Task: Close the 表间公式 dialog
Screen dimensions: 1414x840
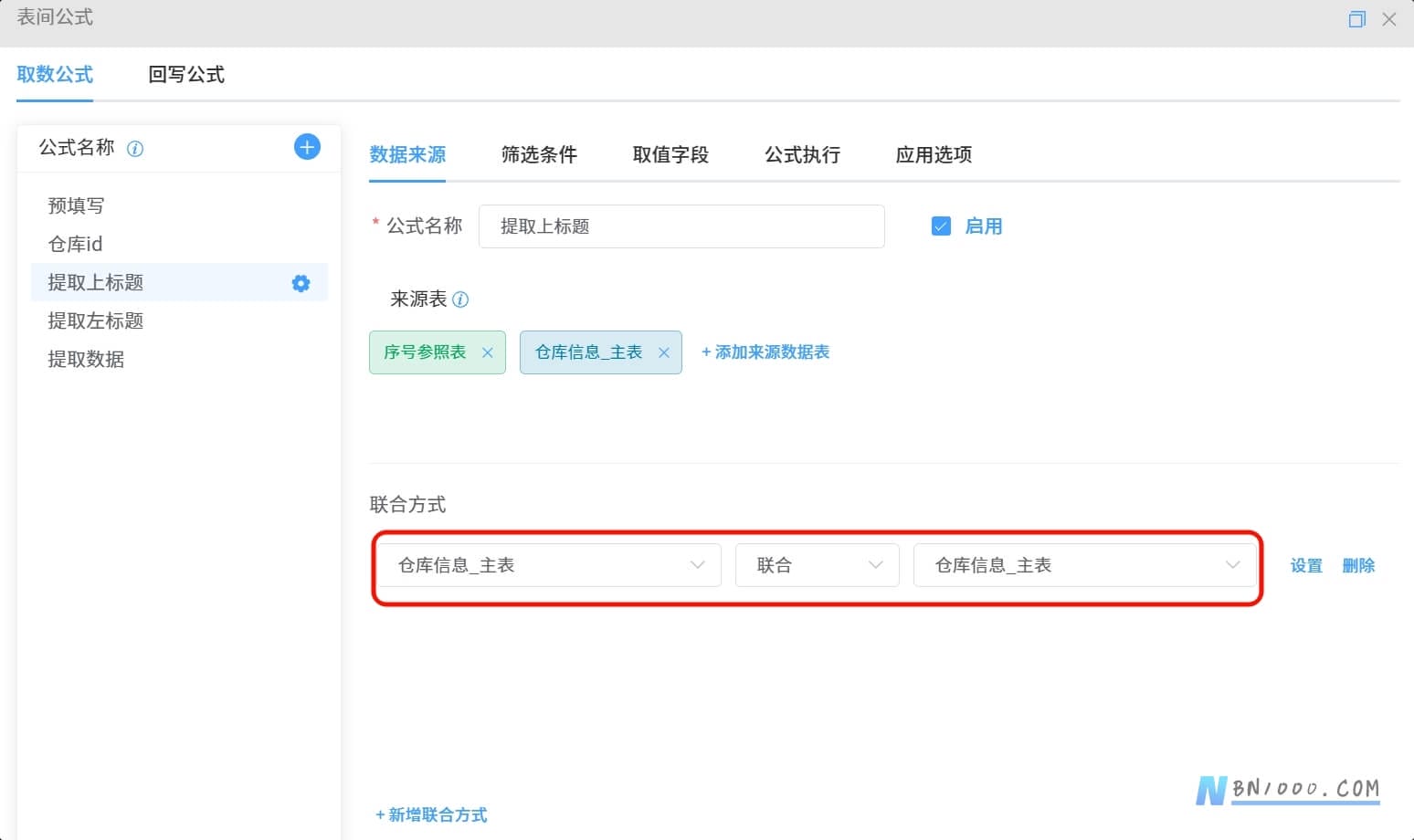Action: pyautogui.click(x=1389, y=19)
